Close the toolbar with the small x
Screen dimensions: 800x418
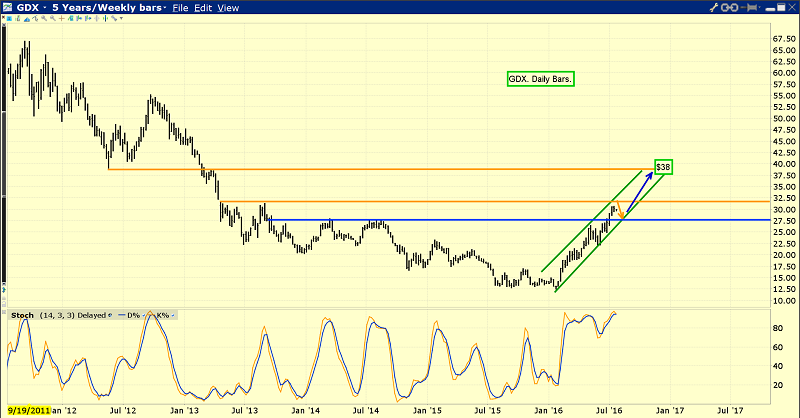(3, 17)
